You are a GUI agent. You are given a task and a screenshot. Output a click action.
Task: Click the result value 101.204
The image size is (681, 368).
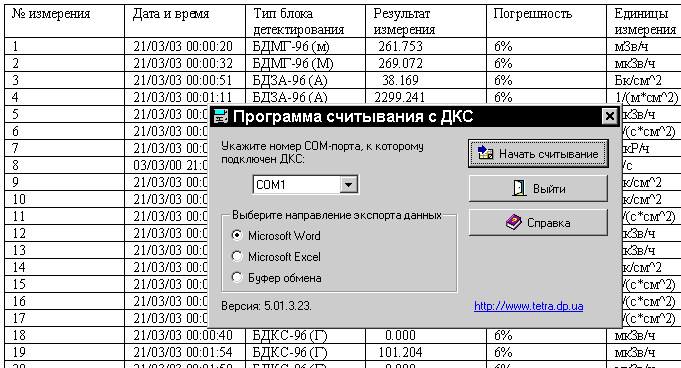click(400, 352)
